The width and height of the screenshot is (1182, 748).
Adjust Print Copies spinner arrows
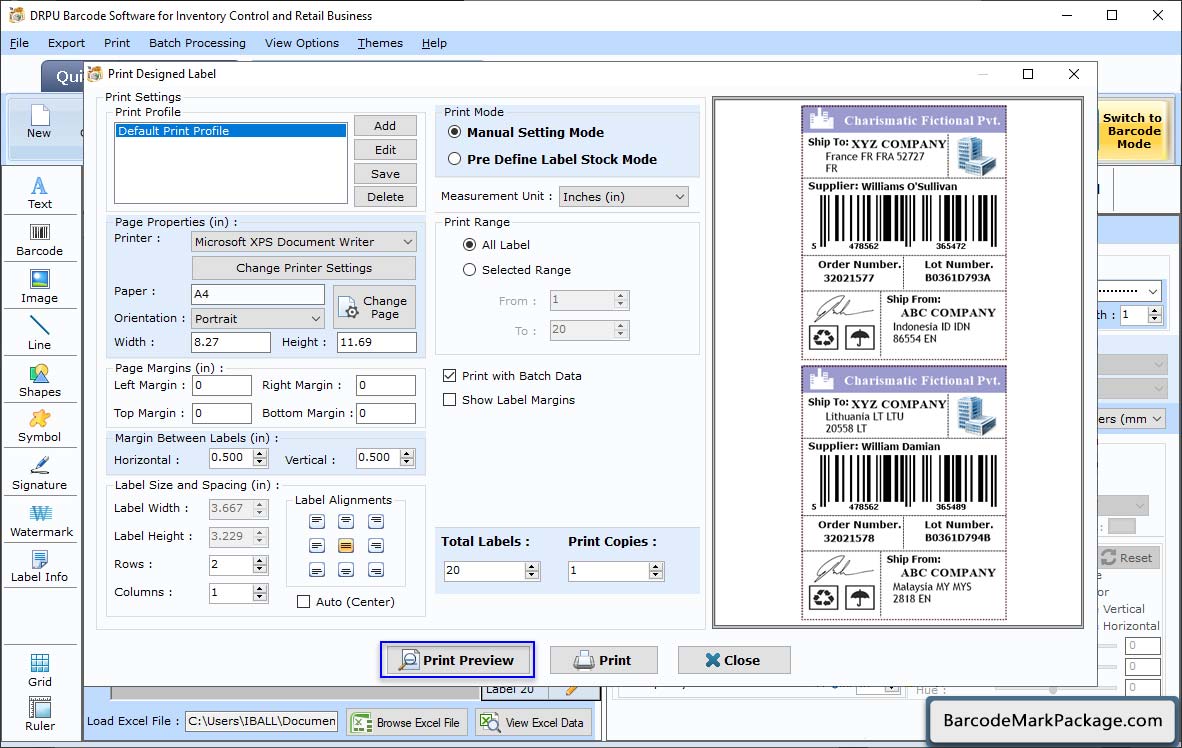[657, 571]
